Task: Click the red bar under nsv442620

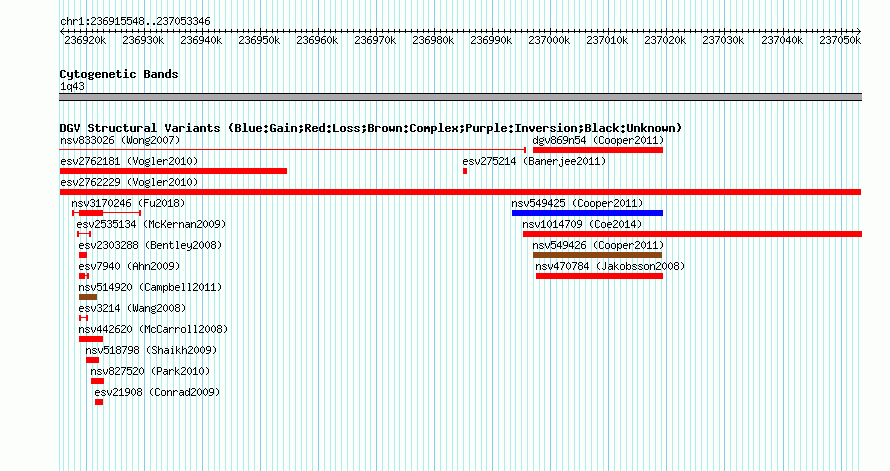Action: (x=91, y=339)
